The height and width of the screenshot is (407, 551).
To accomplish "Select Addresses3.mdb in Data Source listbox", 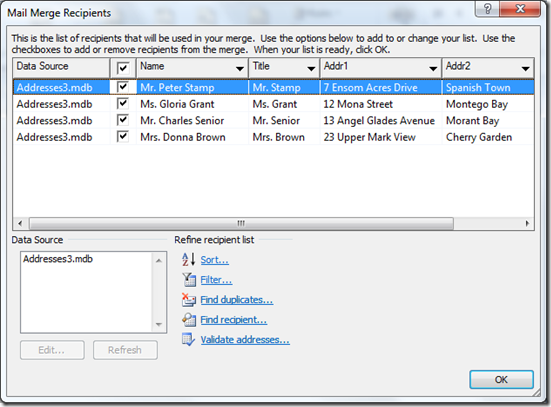I will 58,259.
